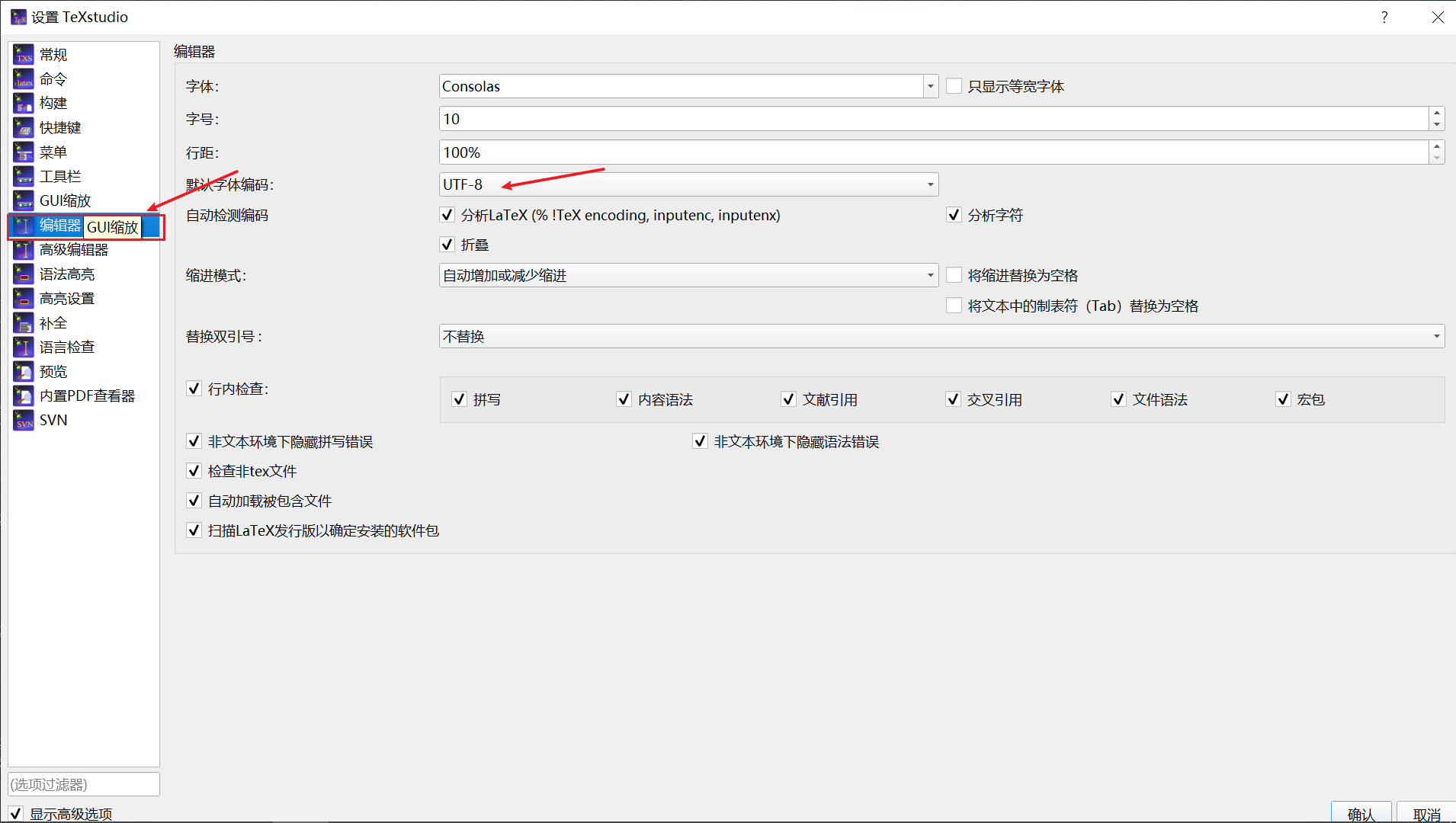Click the GUI缩放 sidebar icon
This screenshot has width=1456, height=823.
pos(24,200)
